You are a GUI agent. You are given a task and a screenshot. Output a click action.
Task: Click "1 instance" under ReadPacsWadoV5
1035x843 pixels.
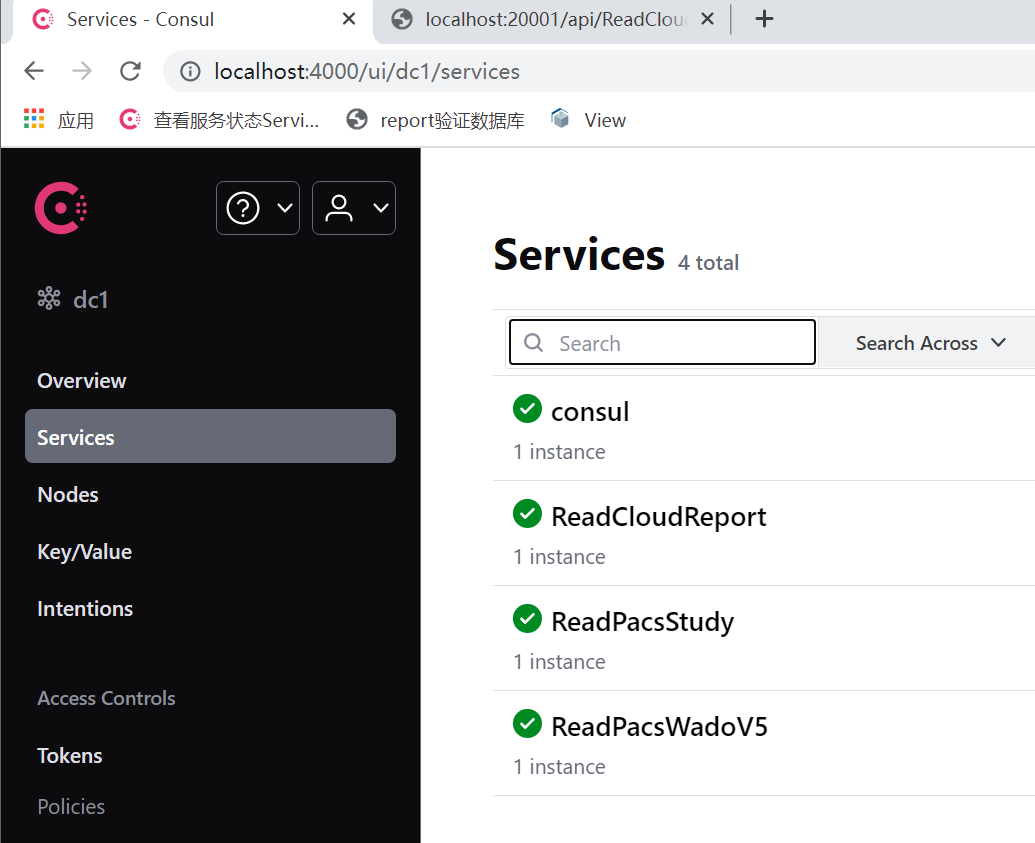point(559,766)
